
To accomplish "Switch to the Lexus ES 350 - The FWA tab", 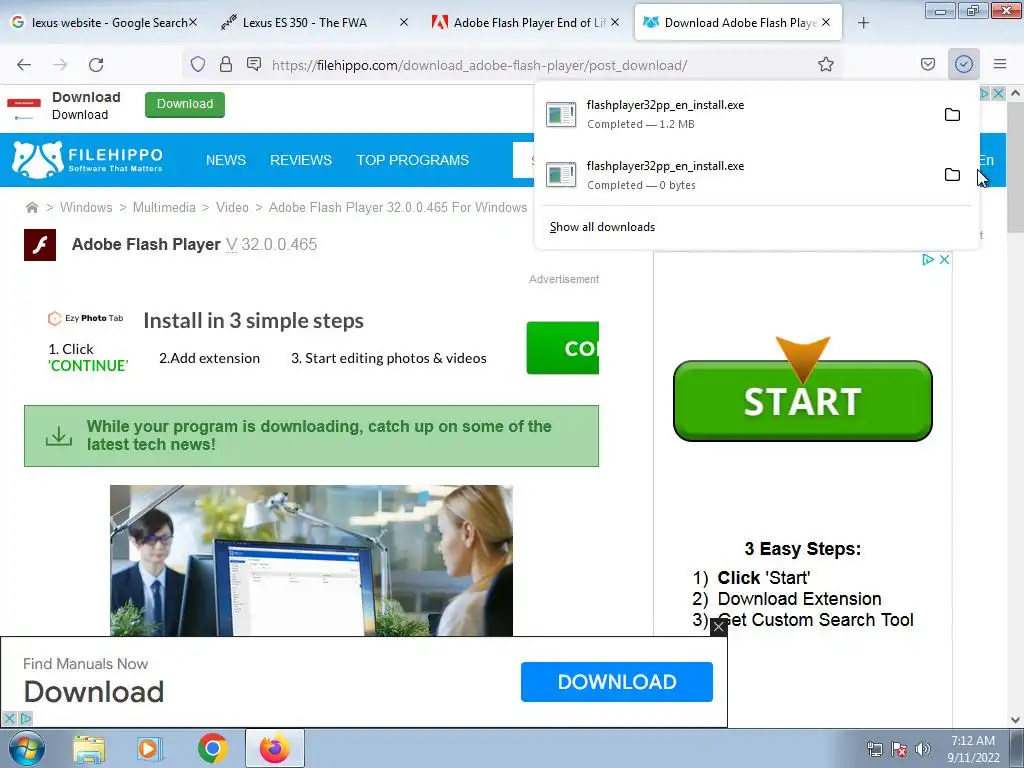I will pyautogui.click(x=304, y=23).
